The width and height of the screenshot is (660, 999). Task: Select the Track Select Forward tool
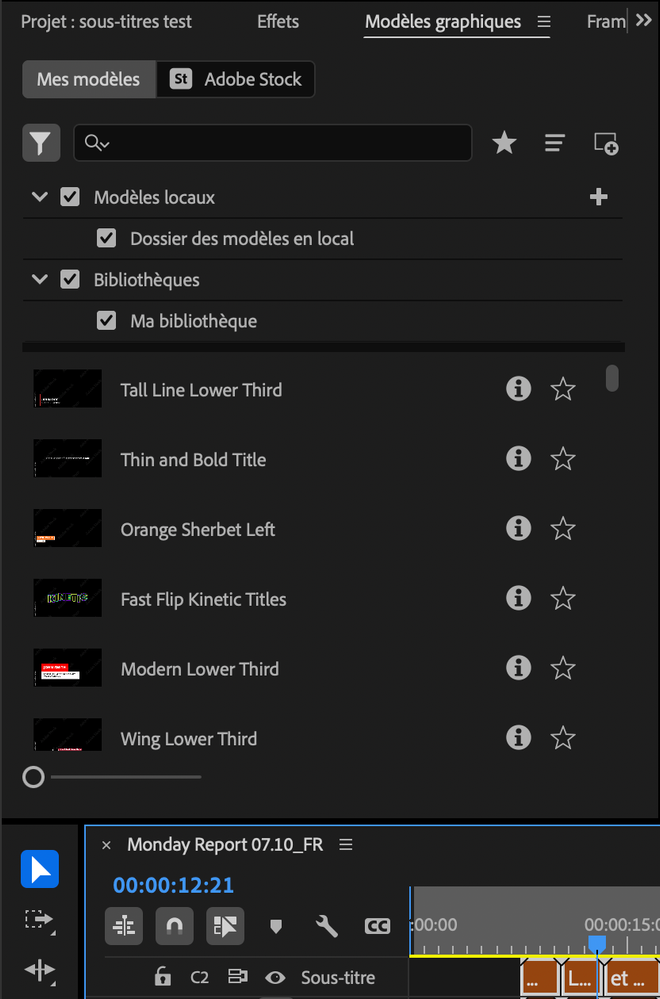(x=39, y=920)
